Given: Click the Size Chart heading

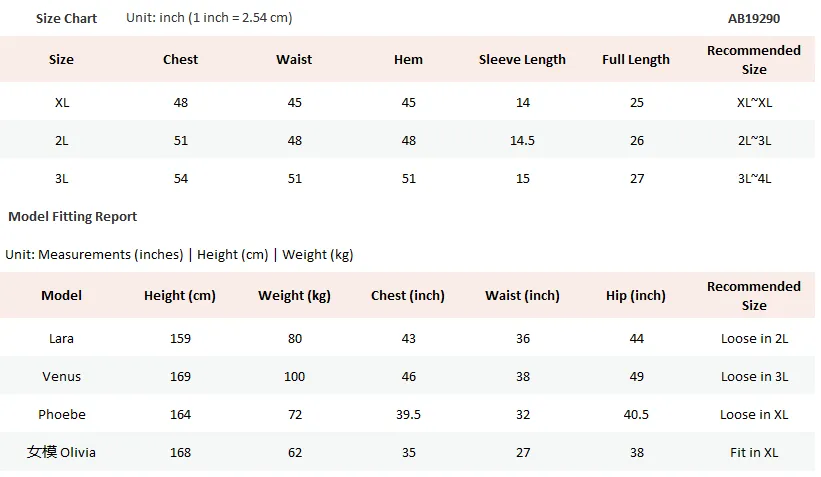Looking at the screenshot, I should tap(66, 18).
